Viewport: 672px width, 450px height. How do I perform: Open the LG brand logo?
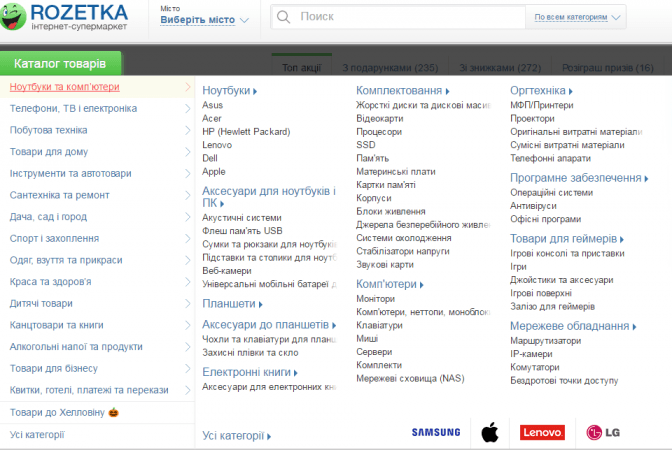coord(603,432)
